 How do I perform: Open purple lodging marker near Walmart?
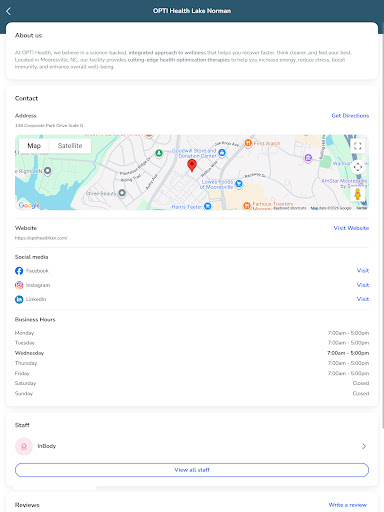308,158
